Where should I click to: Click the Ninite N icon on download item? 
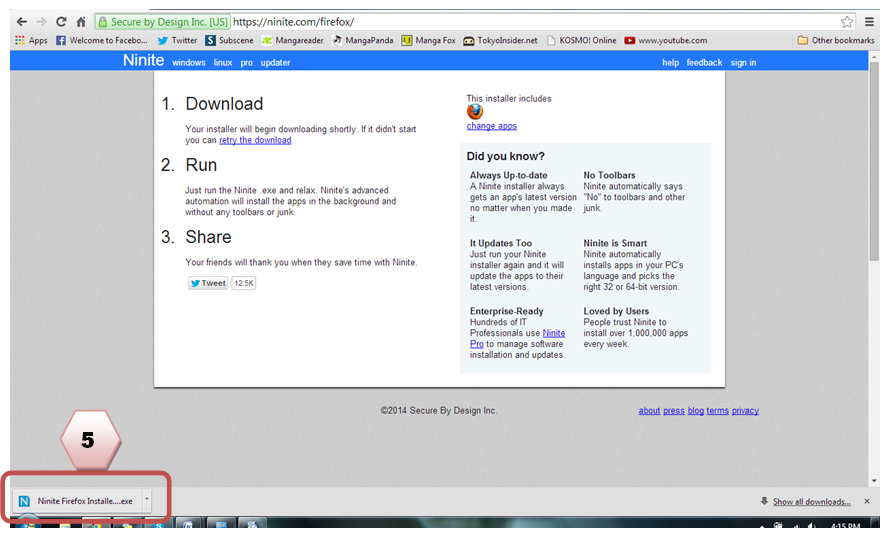click(24, 501)
